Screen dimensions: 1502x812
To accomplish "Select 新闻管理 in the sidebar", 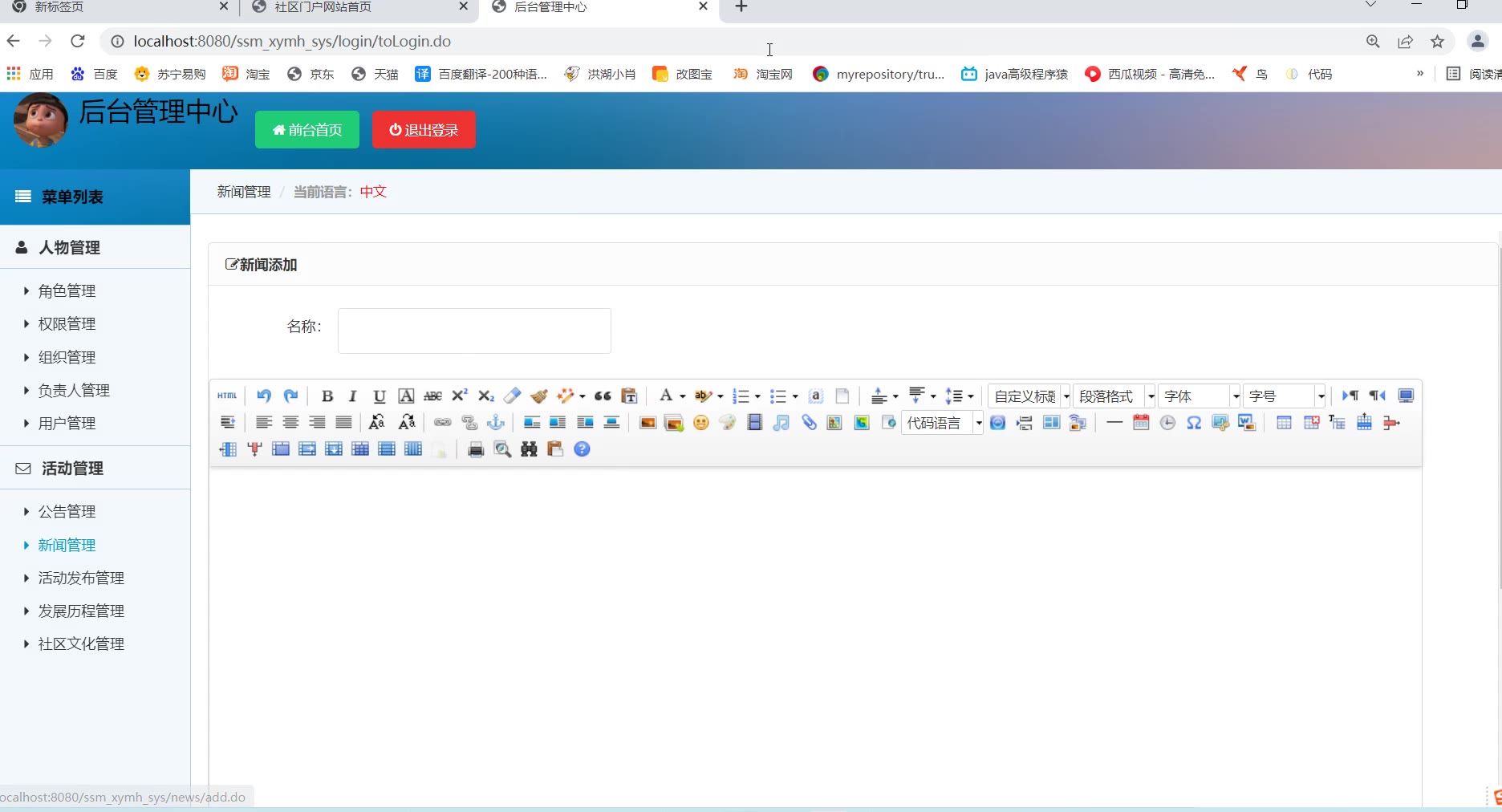I will tap(67, 545).
